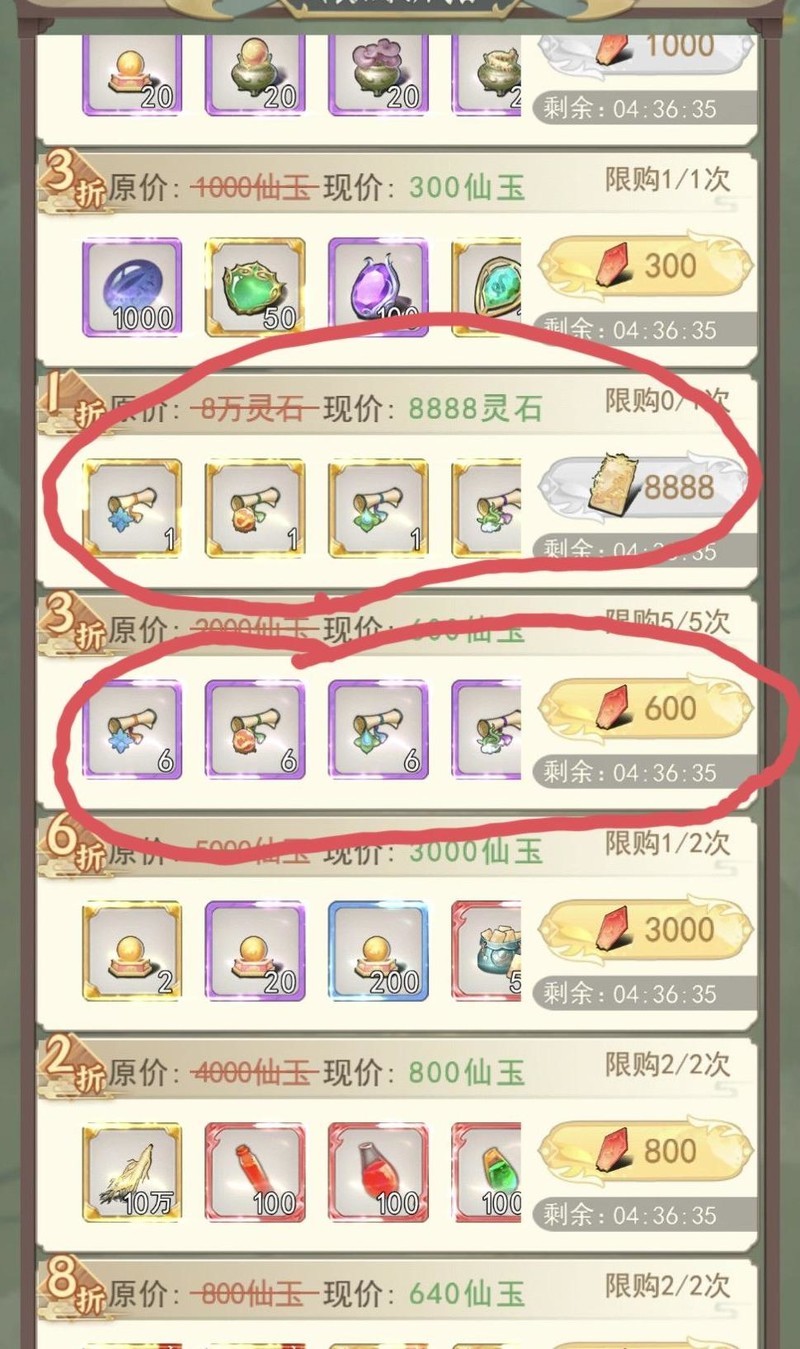Select the round red flask with 100
This screenshot has height=1349, width=800.
(378, 1172)
